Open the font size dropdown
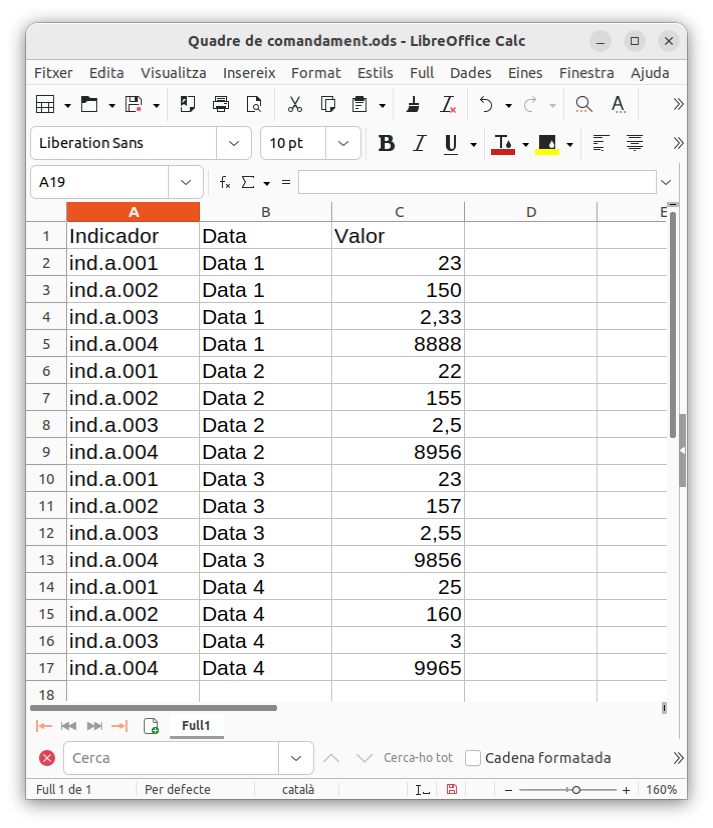This screenshot has width=713, height=828. tap(343, 143)
